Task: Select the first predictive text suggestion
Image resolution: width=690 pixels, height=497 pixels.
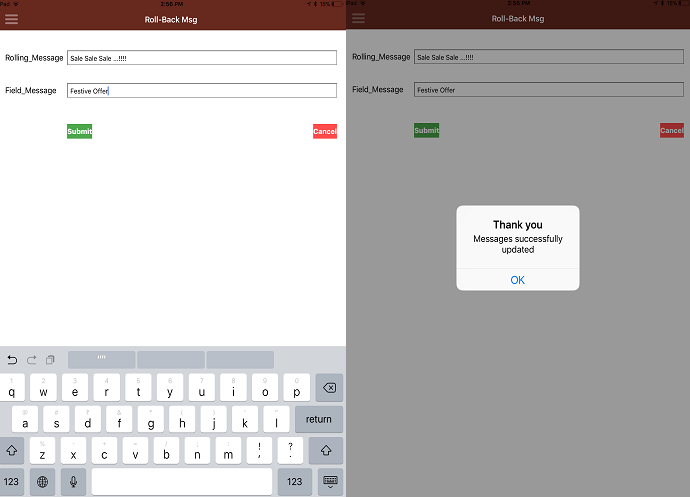Action: [101, 359]
